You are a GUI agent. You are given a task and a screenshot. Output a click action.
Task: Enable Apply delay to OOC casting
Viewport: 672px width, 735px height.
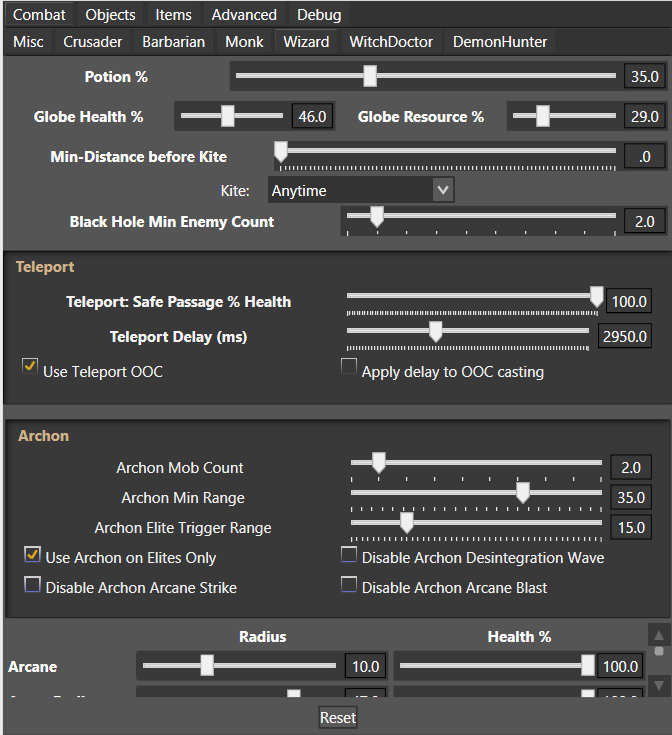349,367
